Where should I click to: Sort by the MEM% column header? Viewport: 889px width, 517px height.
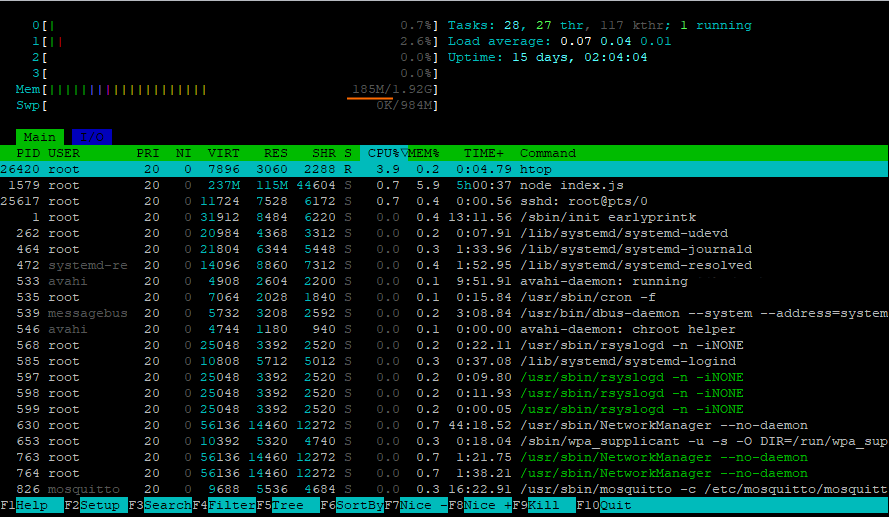(x=424, y=153)
